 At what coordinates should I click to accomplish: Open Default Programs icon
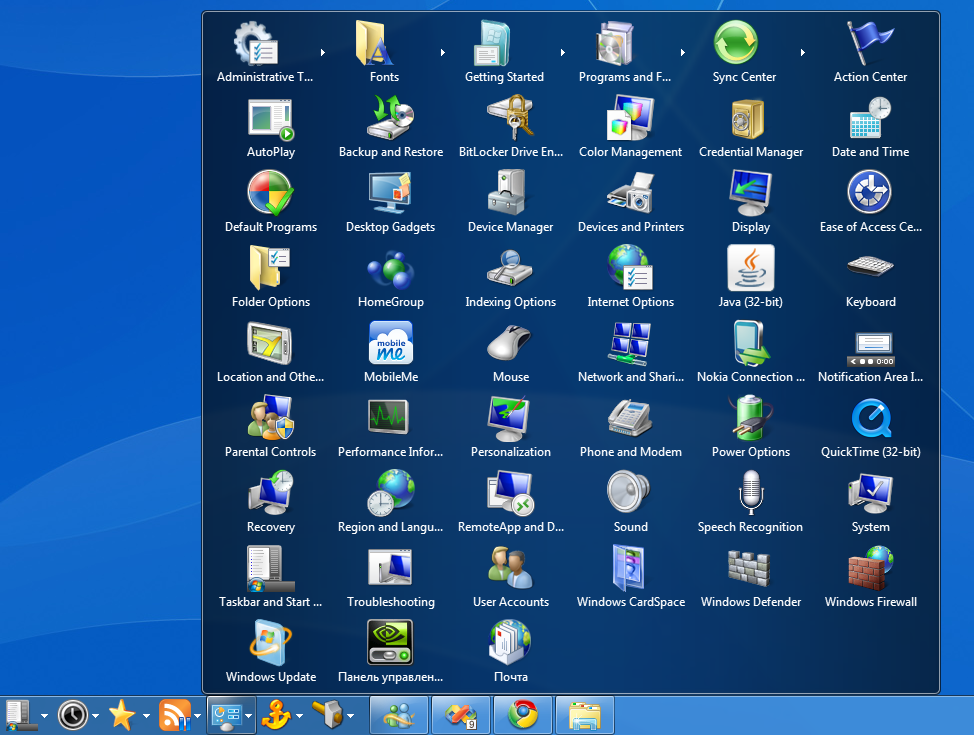[270, 193]
